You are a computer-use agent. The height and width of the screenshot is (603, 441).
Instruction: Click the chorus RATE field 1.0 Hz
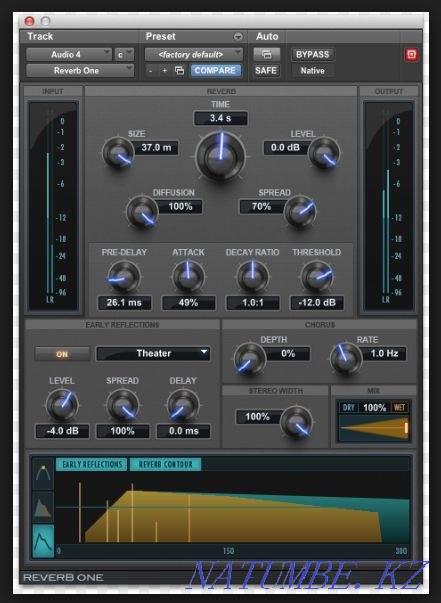[383, 353]
